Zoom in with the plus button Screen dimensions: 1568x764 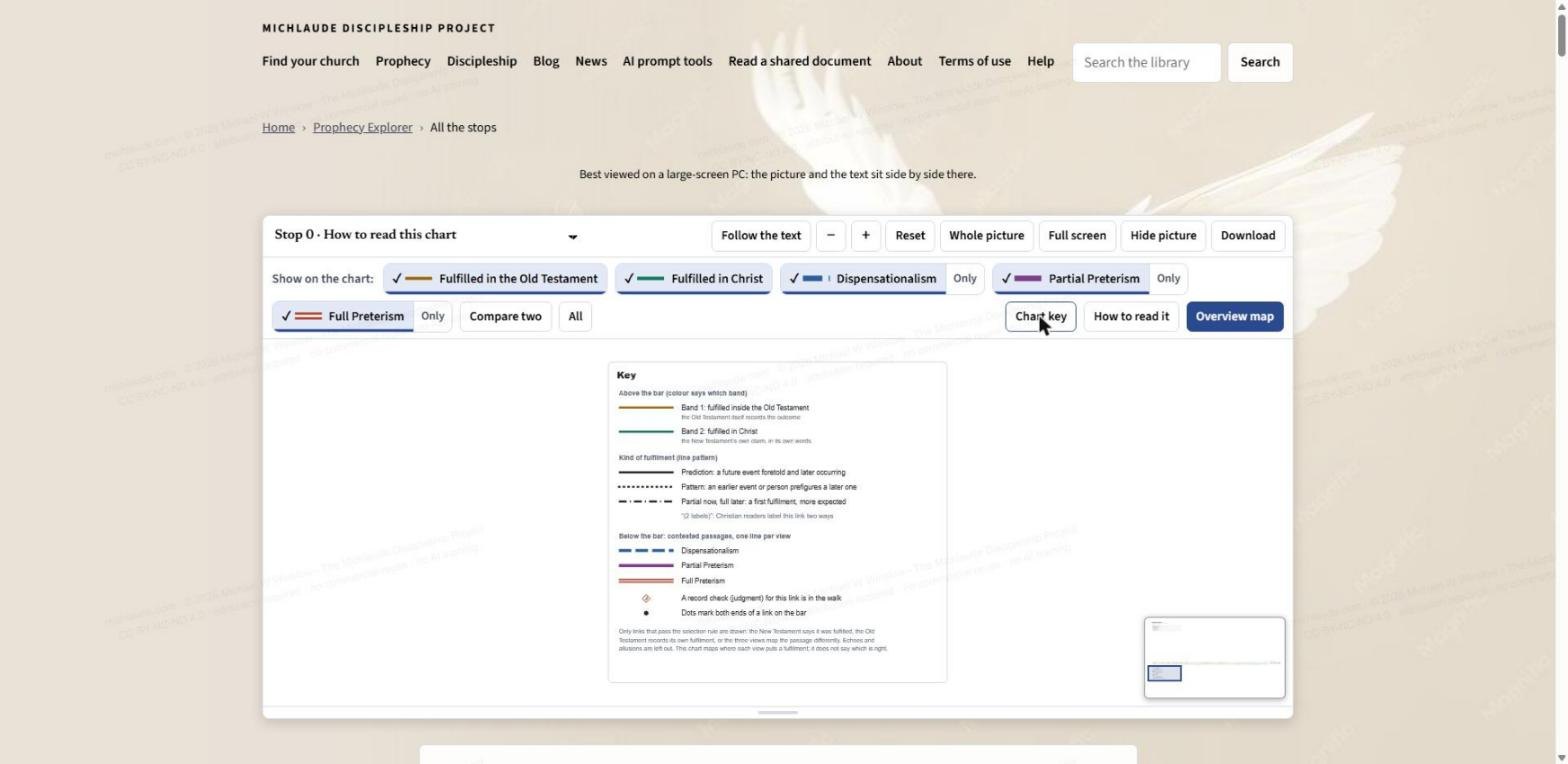[865, 236]
